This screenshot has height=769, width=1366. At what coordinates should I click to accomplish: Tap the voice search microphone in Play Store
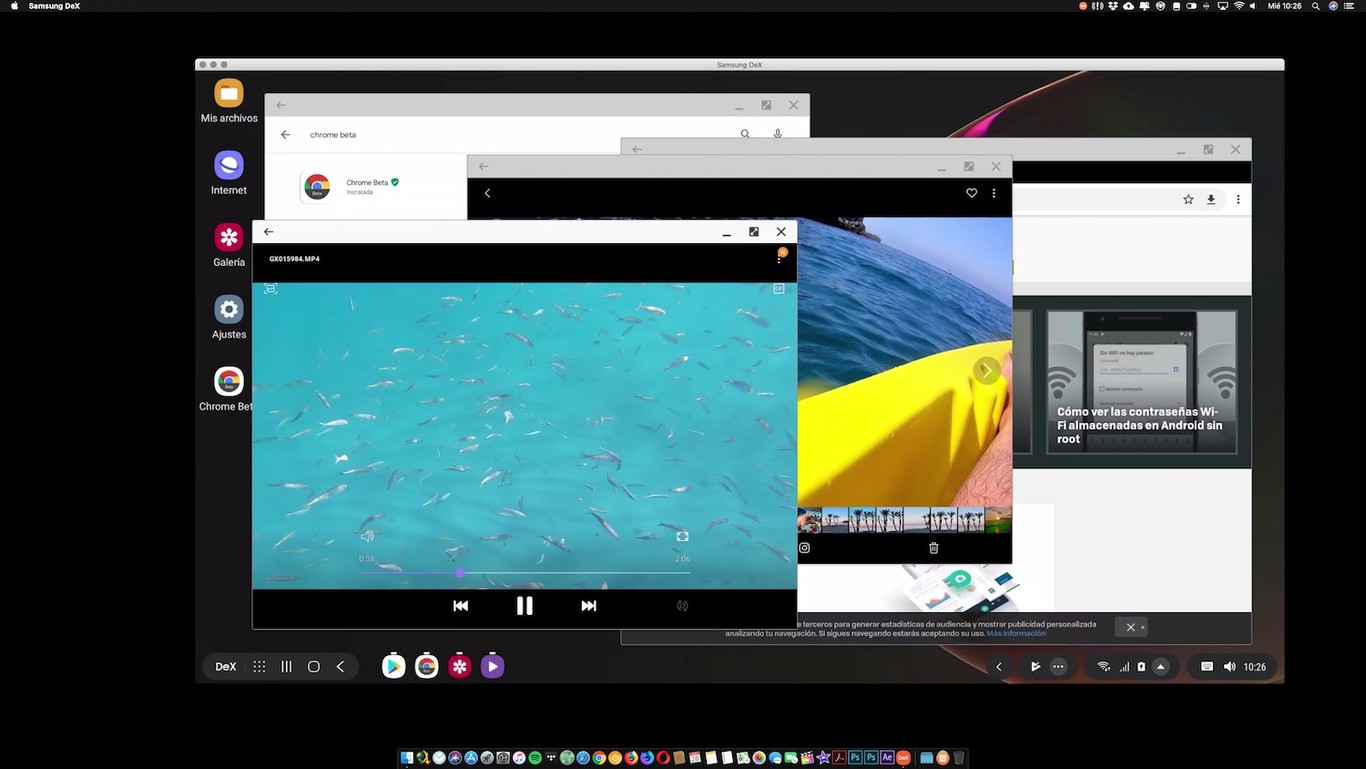[777, 133]
